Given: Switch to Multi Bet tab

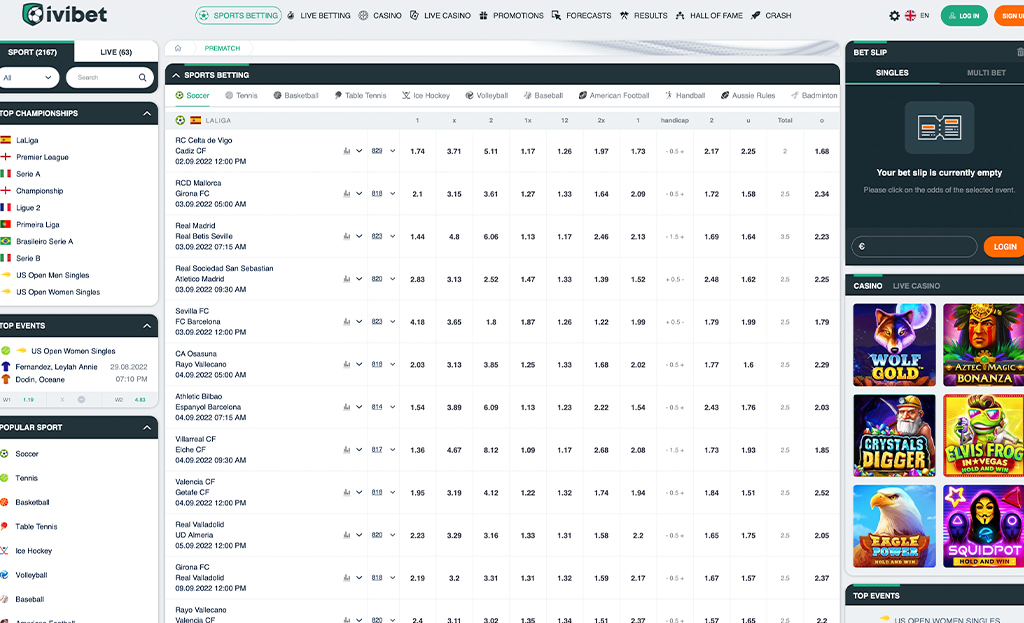Looking at the screenshot, I should tap(985, 73).
